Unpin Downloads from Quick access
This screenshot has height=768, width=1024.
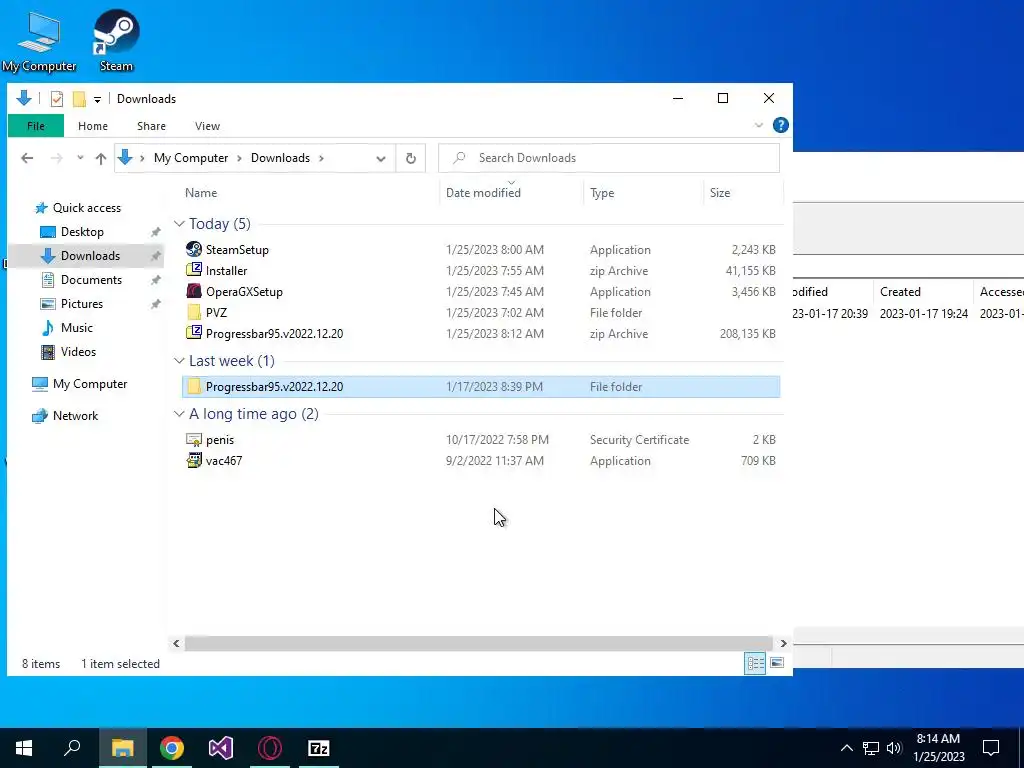pyautogui.click(x=155, y=256)
